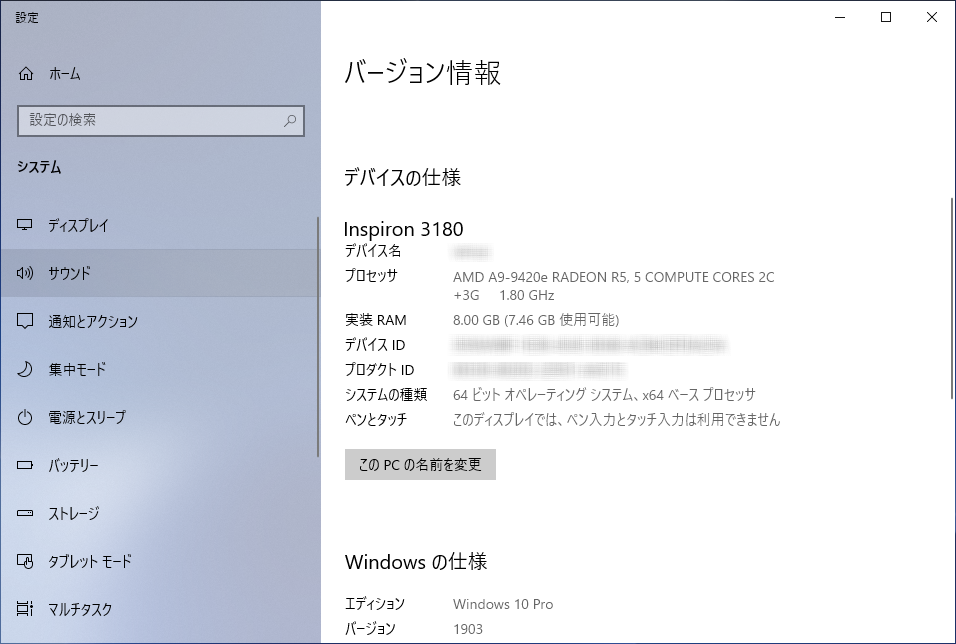Image resolution: width=956 pixels, height=644 pixels.
Task: Open ストレージ settings
Action: click(x=159, y=513)
